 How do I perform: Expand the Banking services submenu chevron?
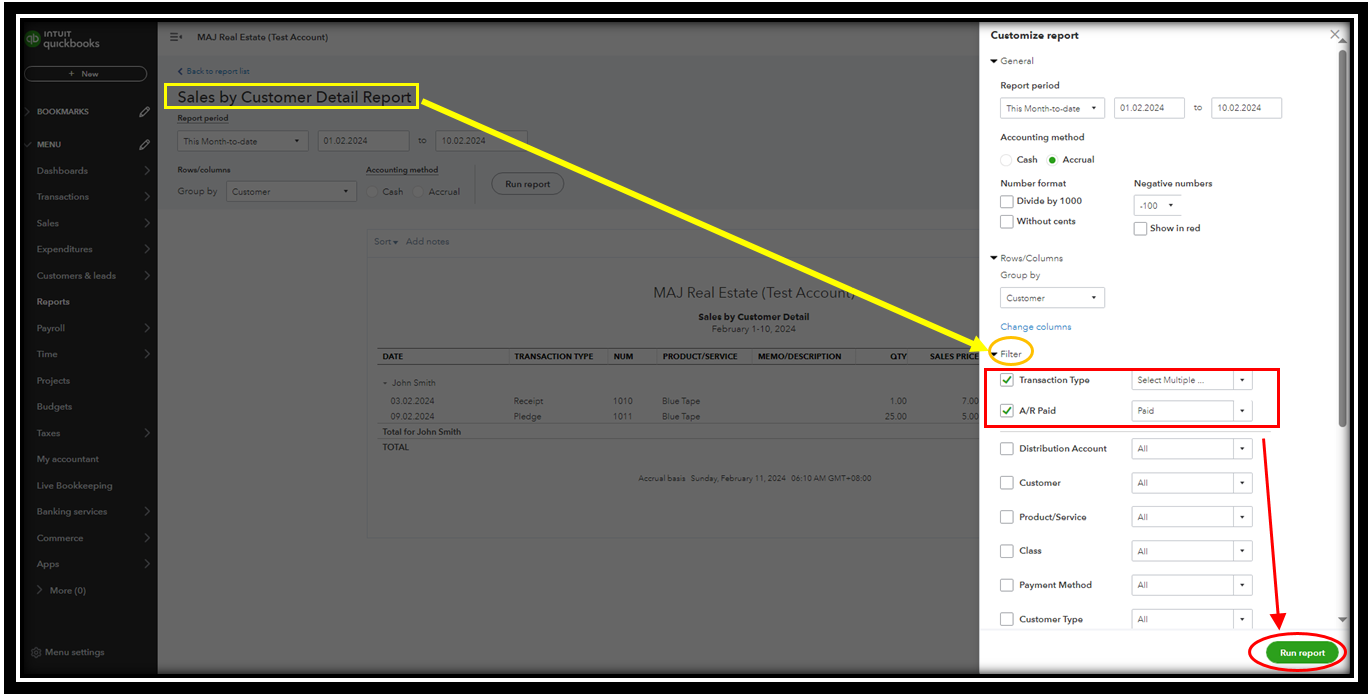147,512
